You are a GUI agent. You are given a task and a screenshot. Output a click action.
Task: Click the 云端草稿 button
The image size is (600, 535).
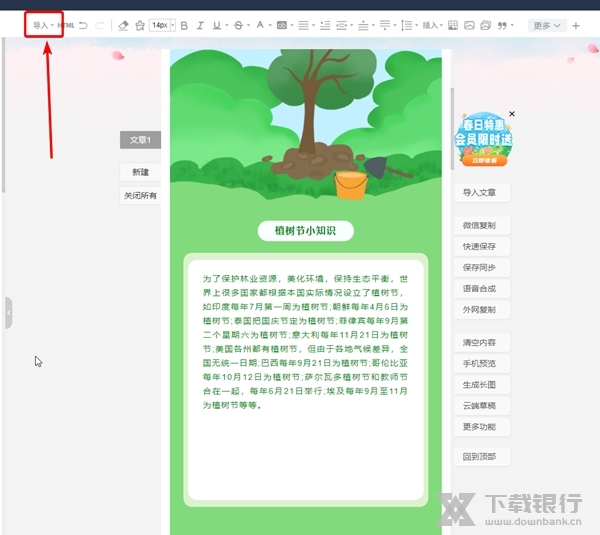click(482, 406)
